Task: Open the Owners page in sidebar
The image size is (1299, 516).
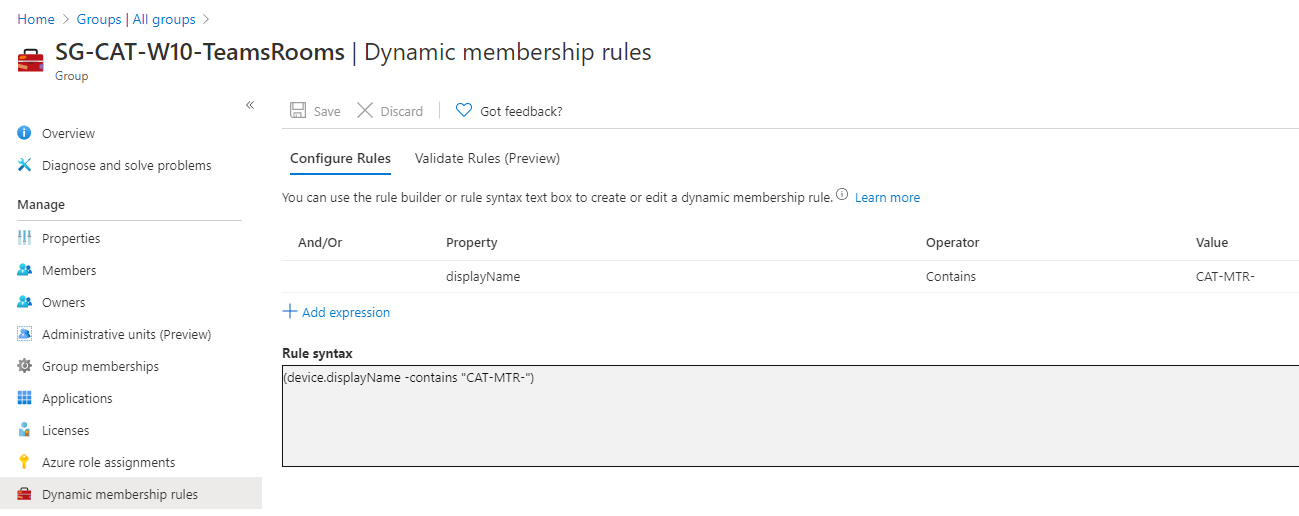Action: click(63, 302)
